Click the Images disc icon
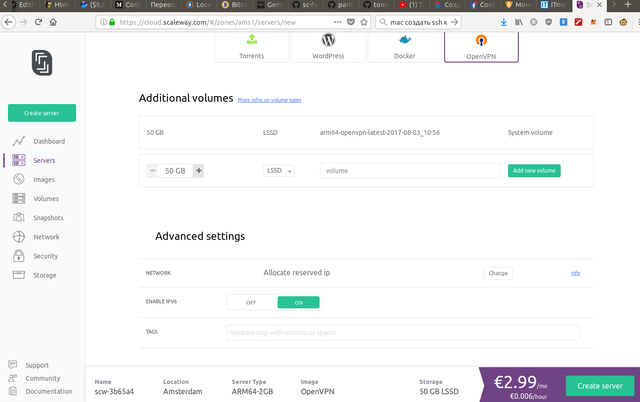The width and height of the screenshot is (640, 402). pyautogui.click(x=19, y=179)
